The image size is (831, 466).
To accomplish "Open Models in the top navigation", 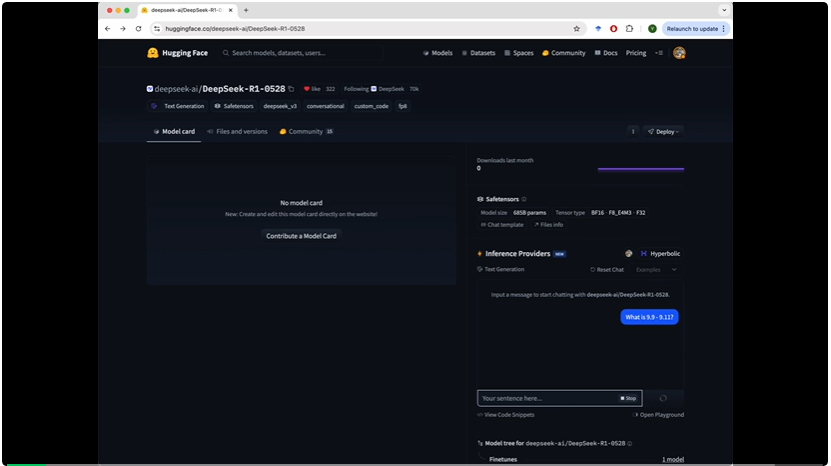I will coord(438,53).
